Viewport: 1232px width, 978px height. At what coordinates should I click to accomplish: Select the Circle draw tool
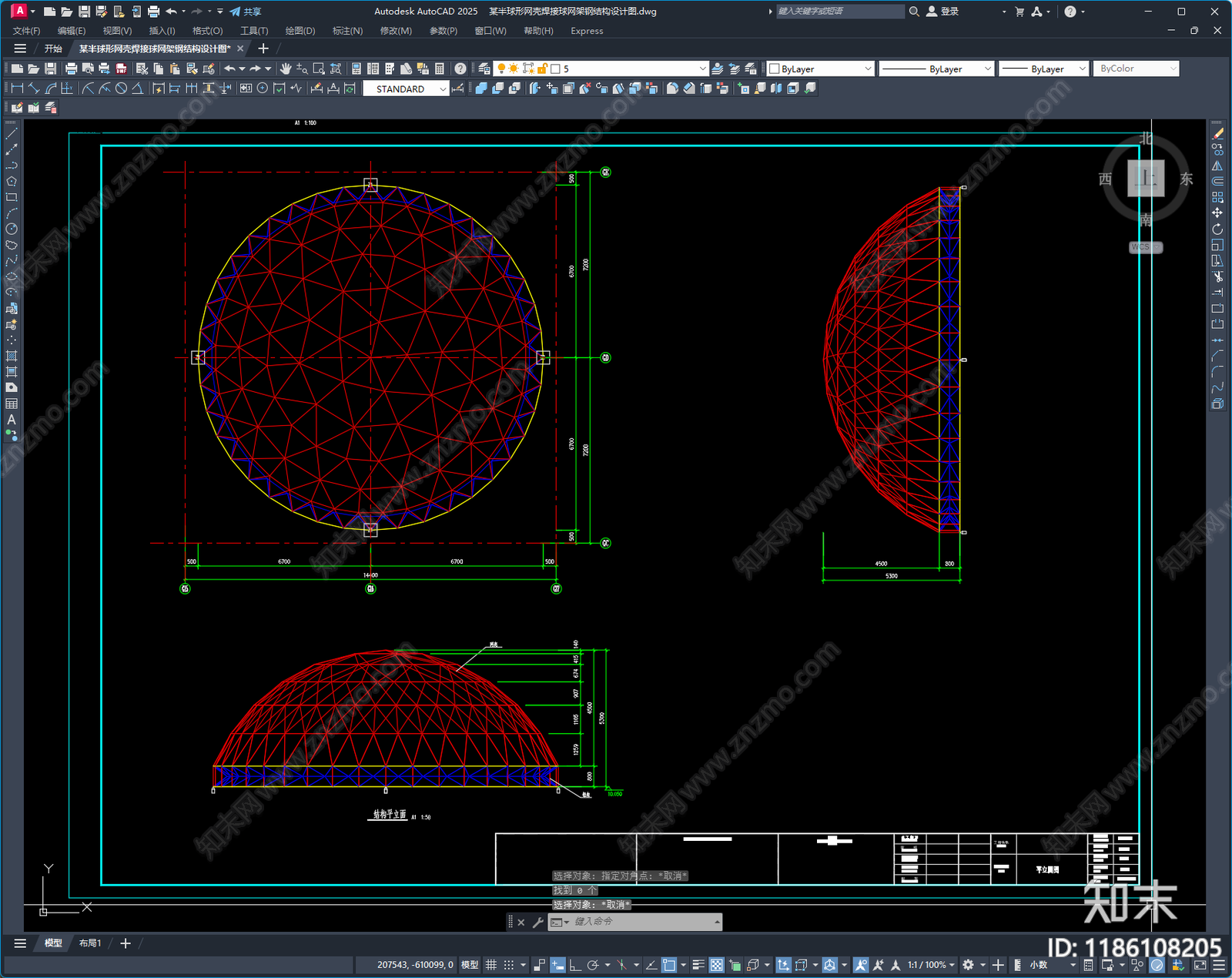click(11, 229)
